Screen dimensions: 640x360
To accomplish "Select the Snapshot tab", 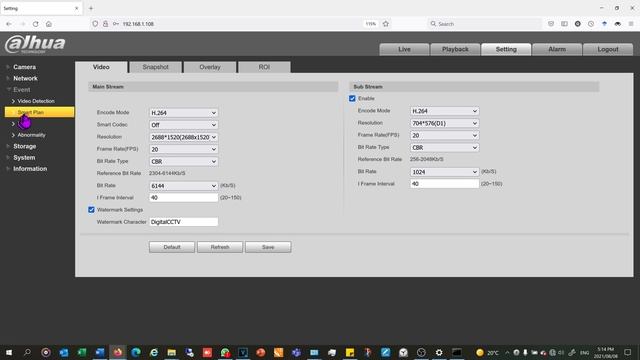I will tap(155, 67).
